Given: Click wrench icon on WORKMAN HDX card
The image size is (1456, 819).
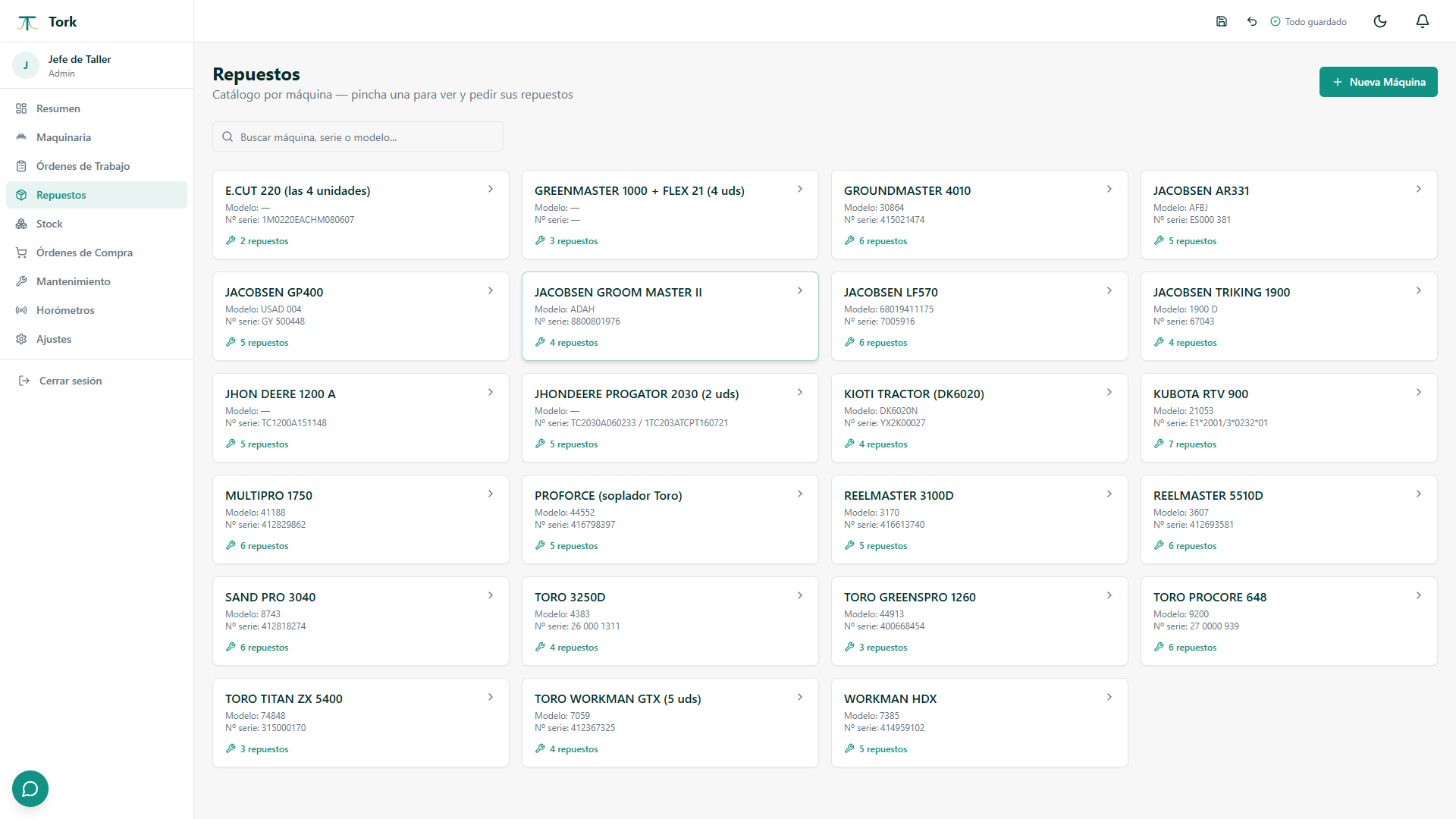Looking at the screenshot, I should (849, 748).
